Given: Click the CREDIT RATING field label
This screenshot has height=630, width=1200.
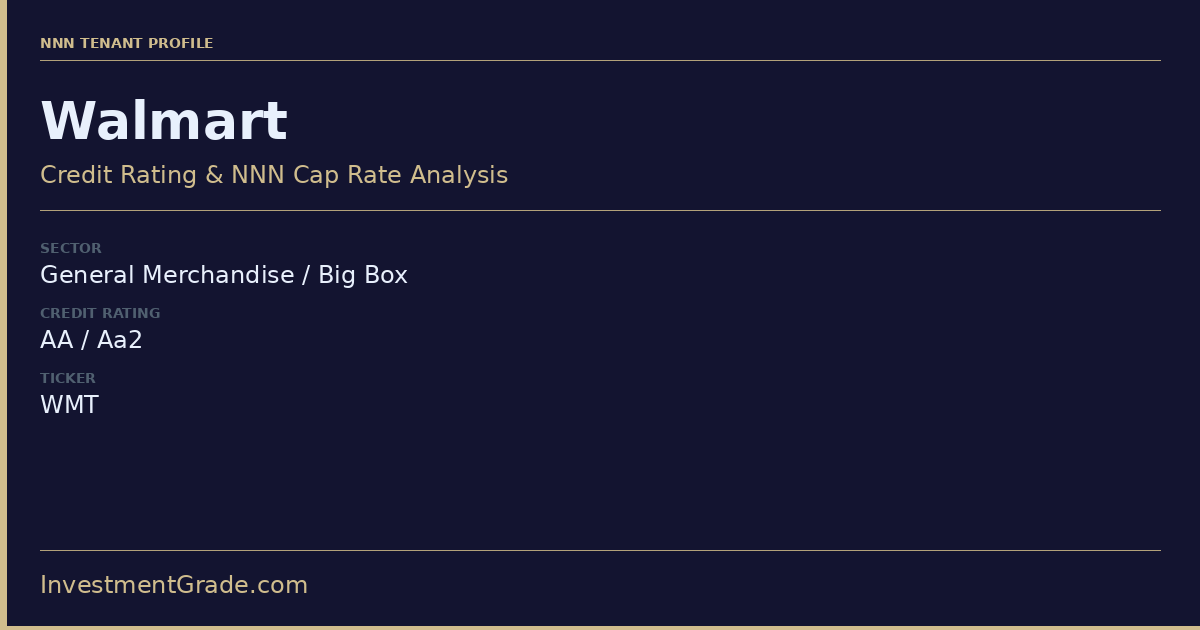Looking at the screenshot, I should coord(100,314).
